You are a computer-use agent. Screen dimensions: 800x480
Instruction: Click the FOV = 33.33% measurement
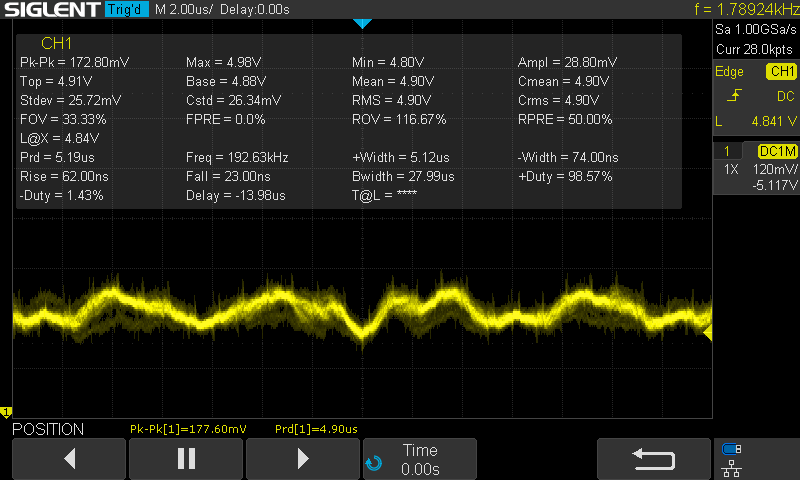[x=63, y=119]
